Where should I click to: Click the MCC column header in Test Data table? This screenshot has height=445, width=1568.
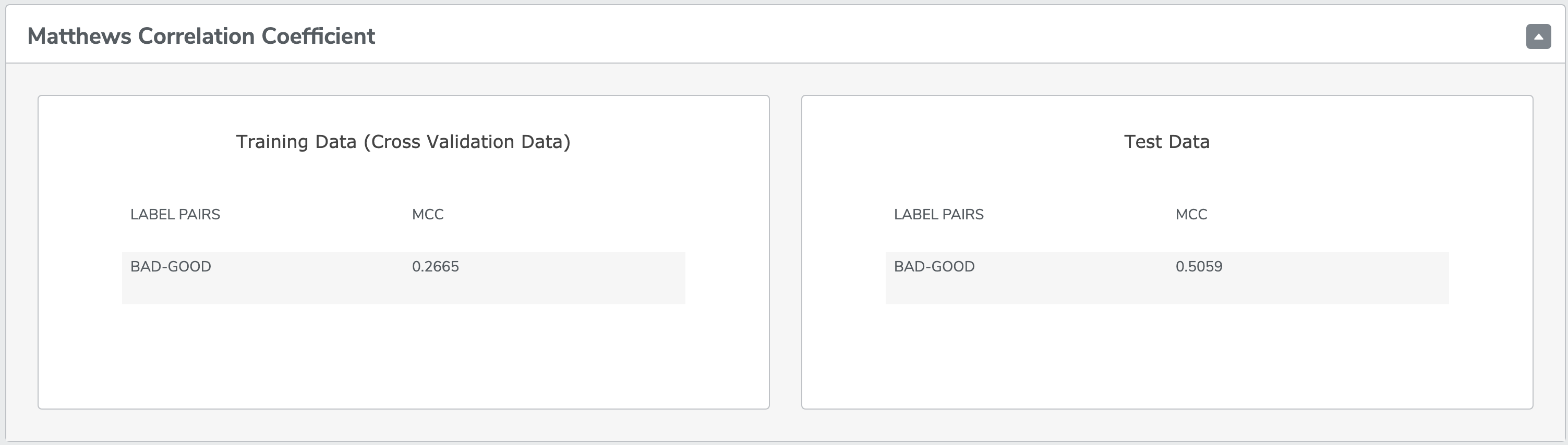(x=1191, y=214)
